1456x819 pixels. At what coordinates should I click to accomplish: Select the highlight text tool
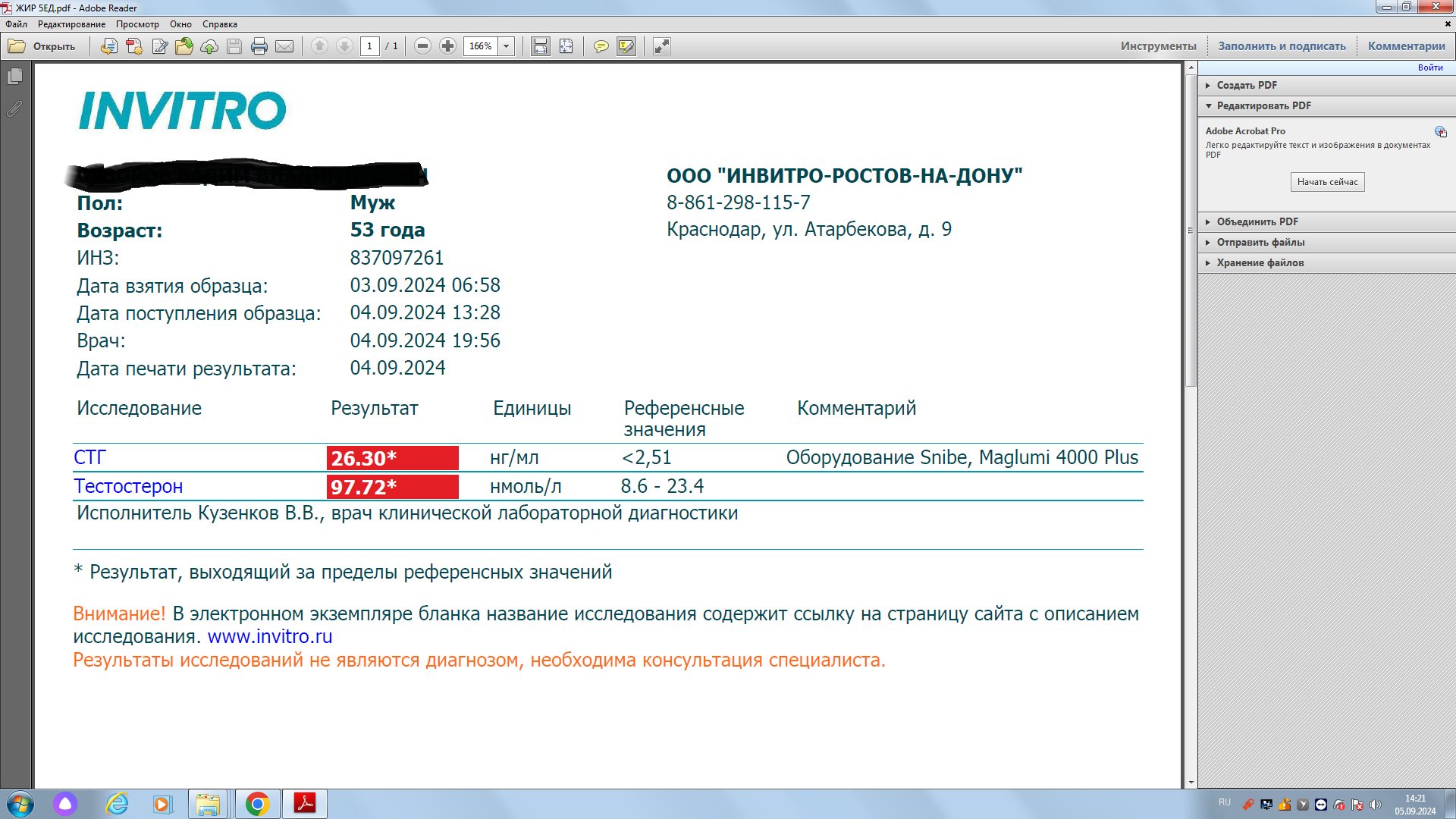pyautogui.click(x=626, y=46)
